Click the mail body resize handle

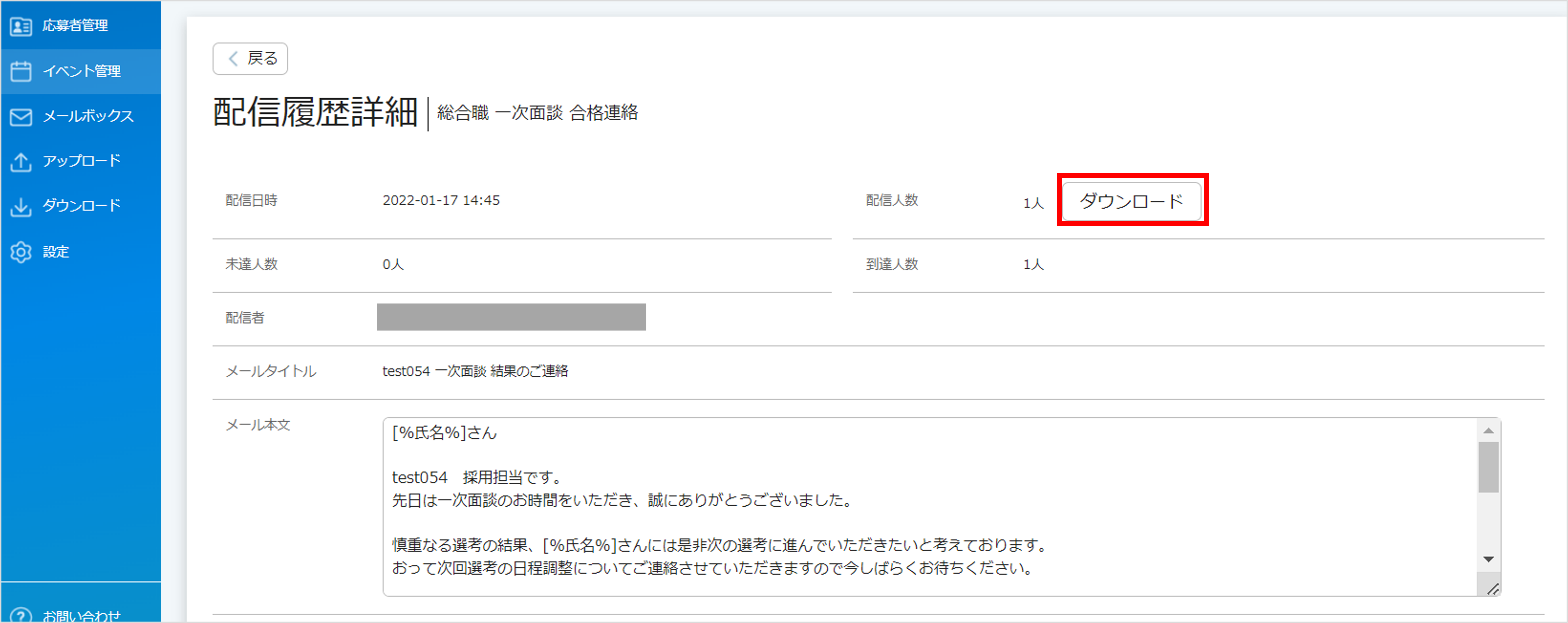tap(1493, 588)
